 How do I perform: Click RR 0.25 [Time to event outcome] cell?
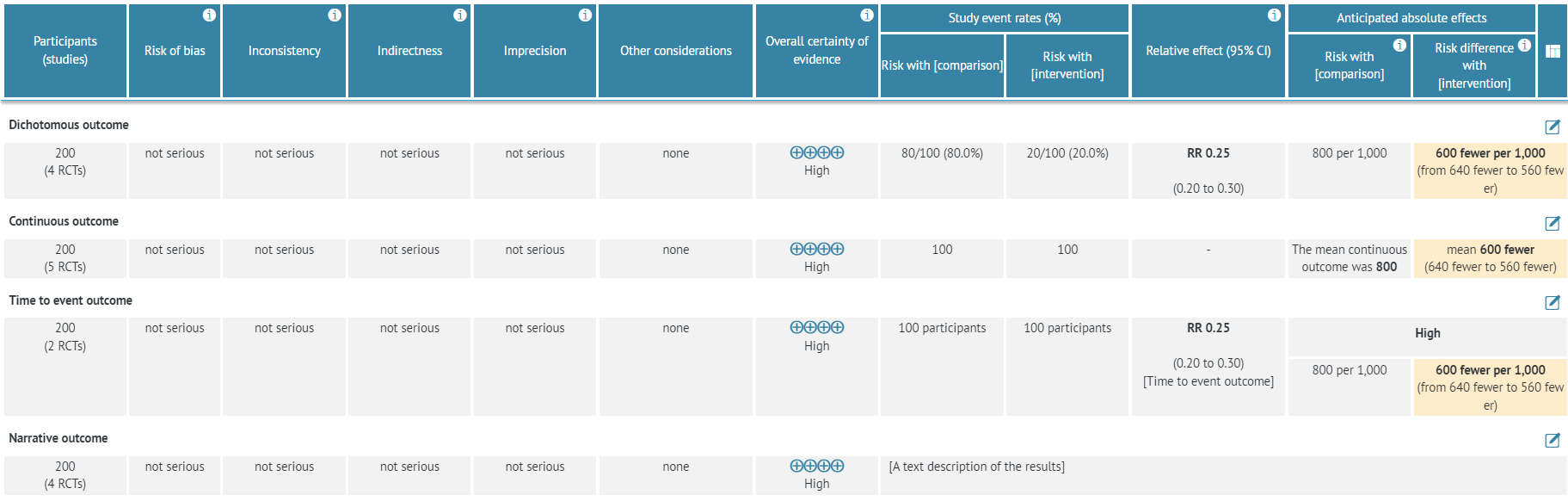[1208, 367]
